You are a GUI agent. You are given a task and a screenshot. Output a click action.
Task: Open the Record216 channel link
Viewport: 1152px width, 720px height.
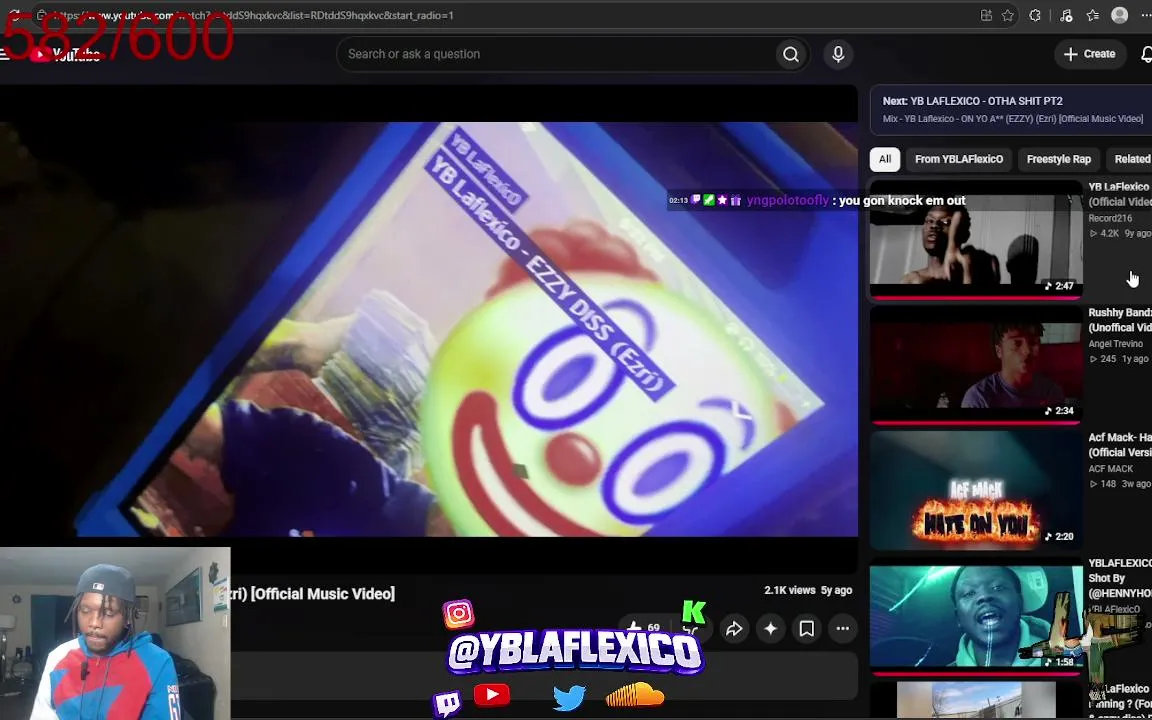[1110, 218]
